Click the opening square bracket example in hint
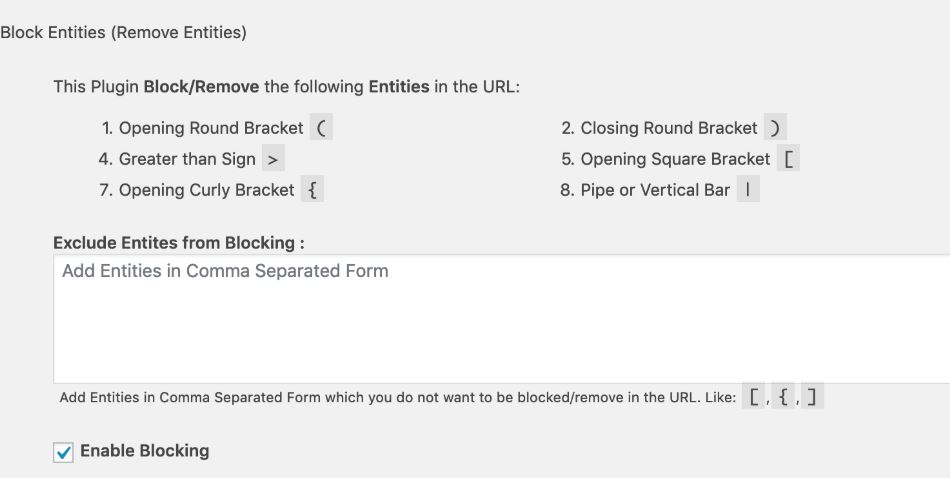The height and width of the screenshot is (478, 950). 754,397
